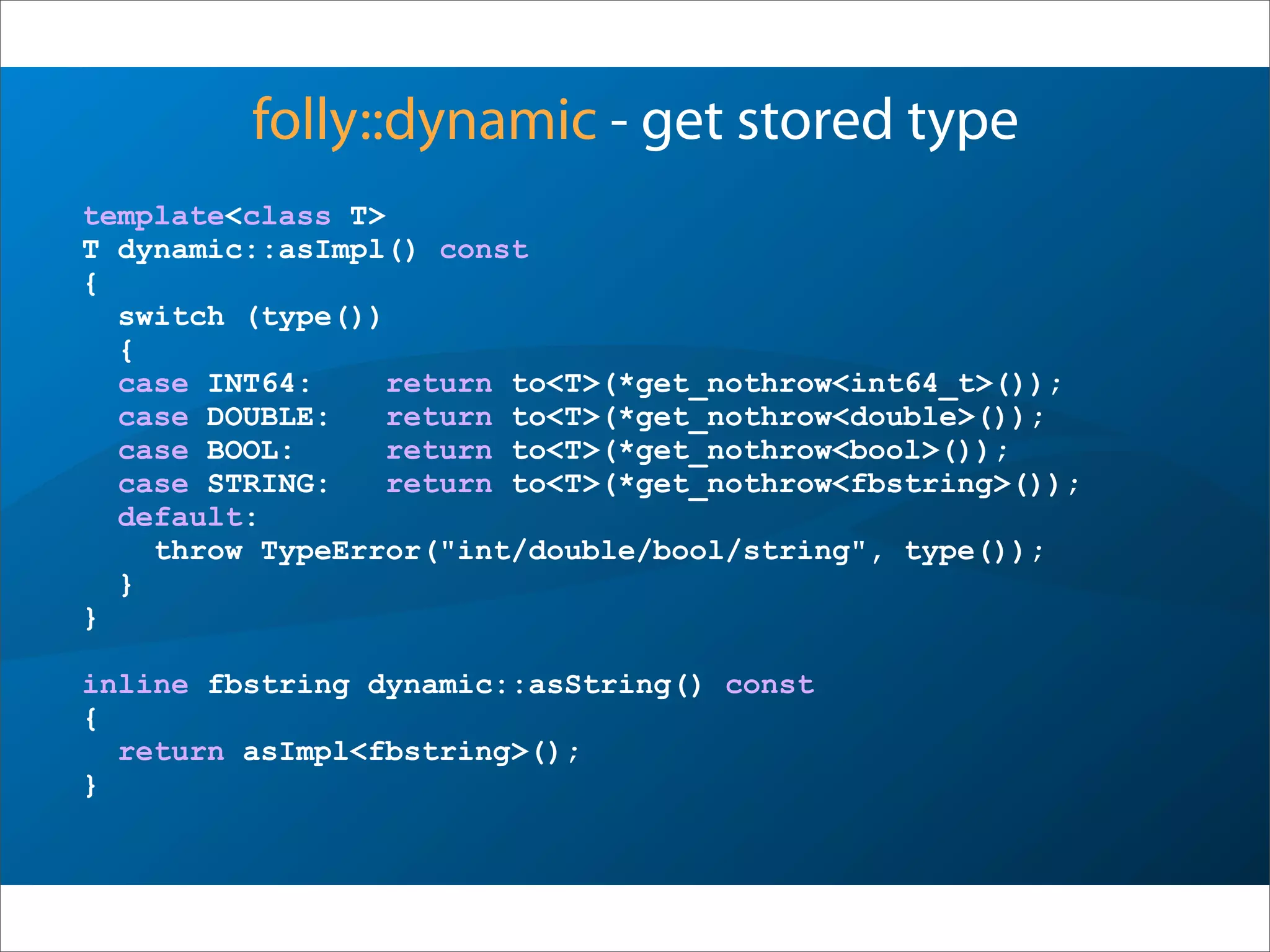Click the orange 'folly::dynamic' title text
The height and width of the screenshot is (952, 1270).
[x=424, y=121]
